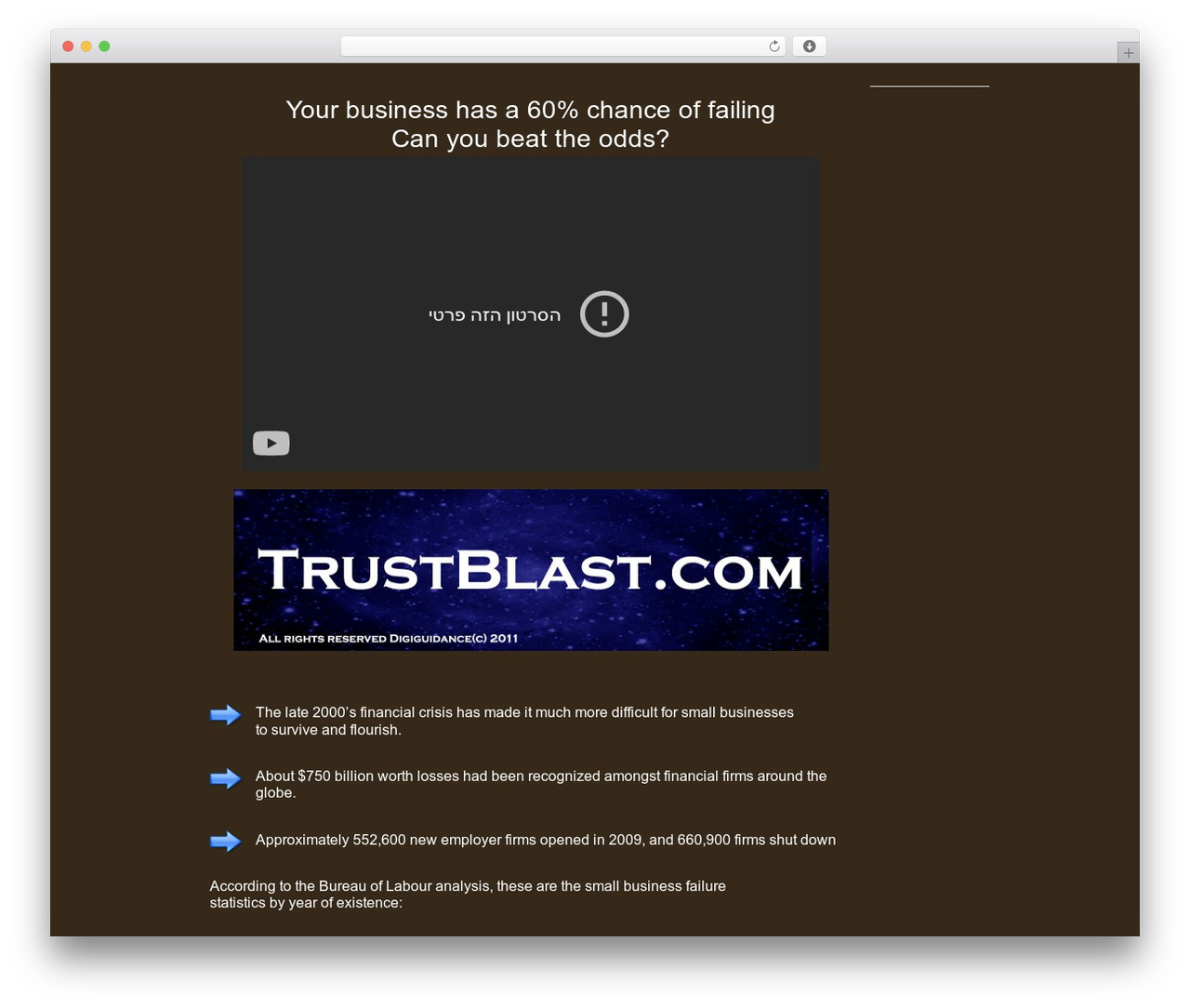Click the YouTube logo in video player

271,444
